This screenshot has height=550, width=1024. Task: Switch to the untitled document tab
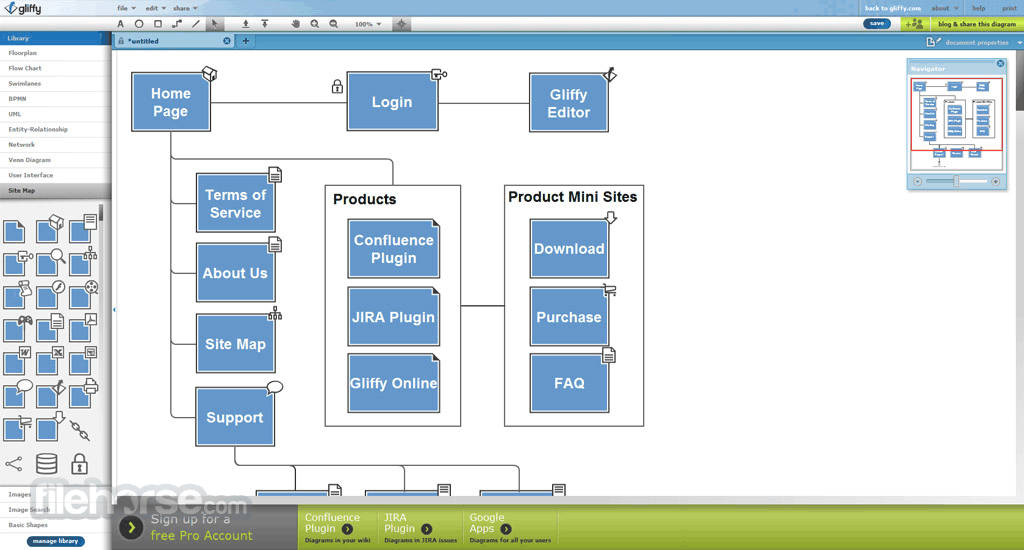169,40
